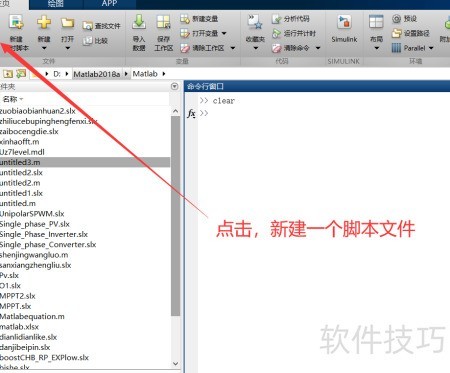Click the Layout icon
This screenshot has width=450, height=373.
click(x=376, y=22)
